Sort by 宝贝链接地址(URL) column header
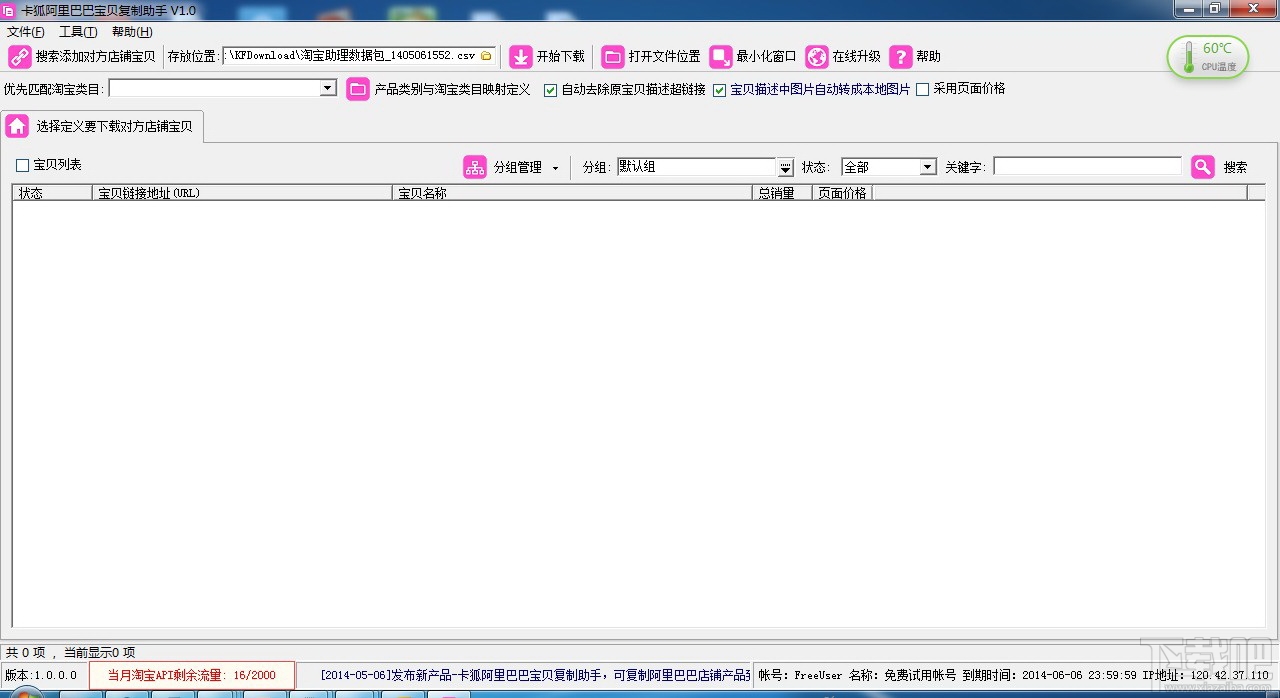Viewport: 1280px width, 698px height. pyautogui.click(x=243, y=193)
